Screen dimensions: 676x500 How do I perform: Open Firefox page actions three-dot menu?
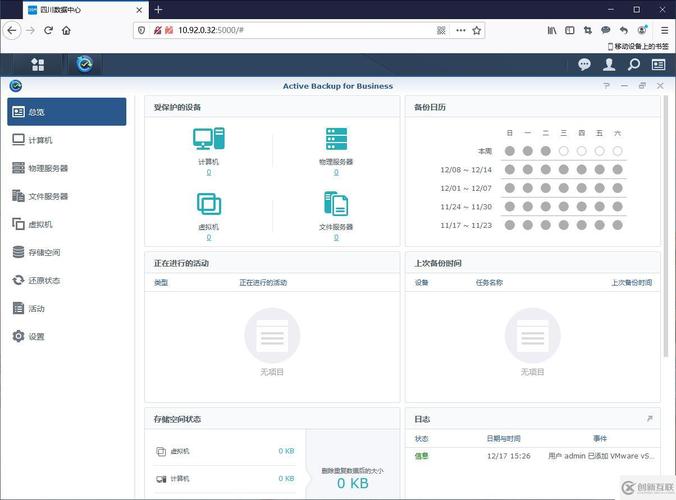click(x=460, y=30)
